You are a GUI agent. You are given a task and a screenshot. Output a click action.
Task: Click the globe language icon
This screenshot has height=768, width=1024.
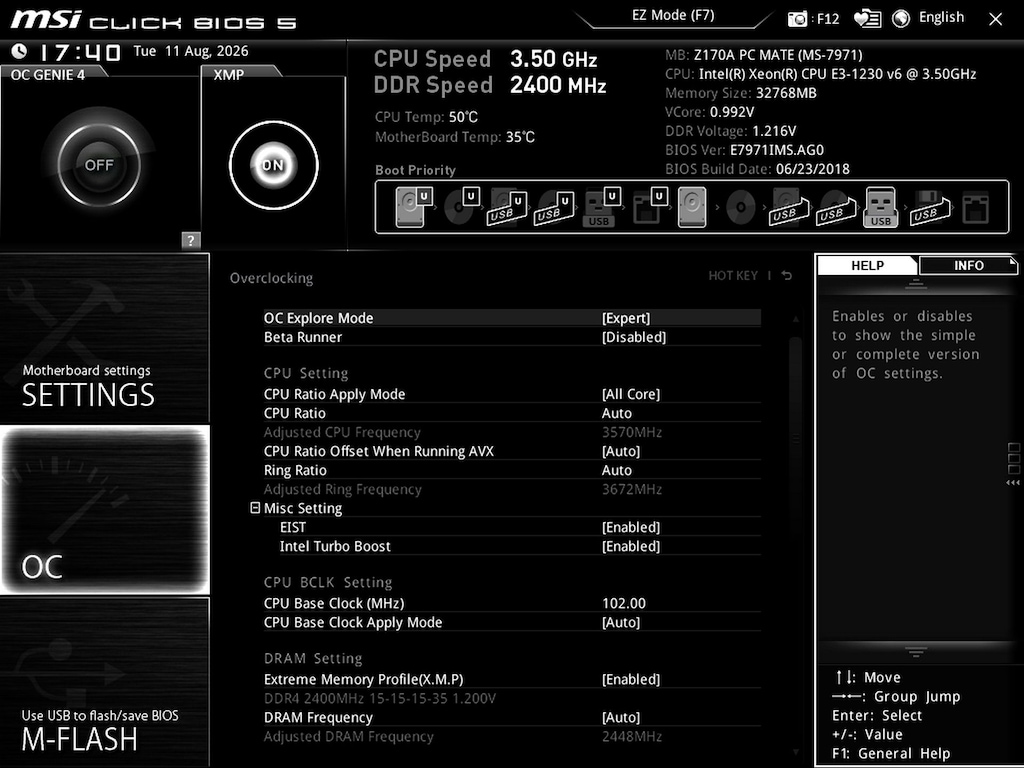click(901, 19)
